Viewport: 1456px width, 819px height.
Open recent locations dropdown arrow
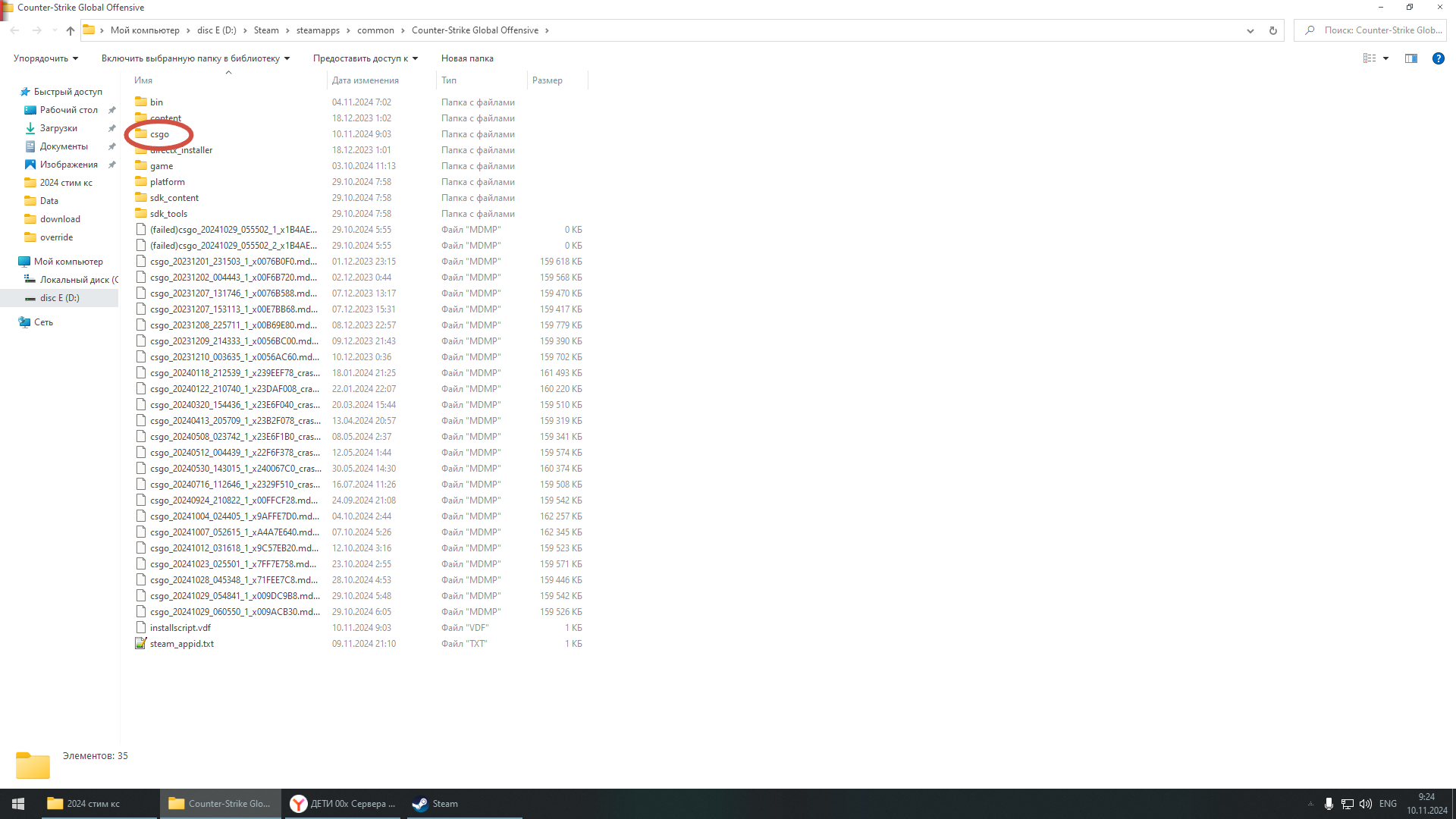55,30
